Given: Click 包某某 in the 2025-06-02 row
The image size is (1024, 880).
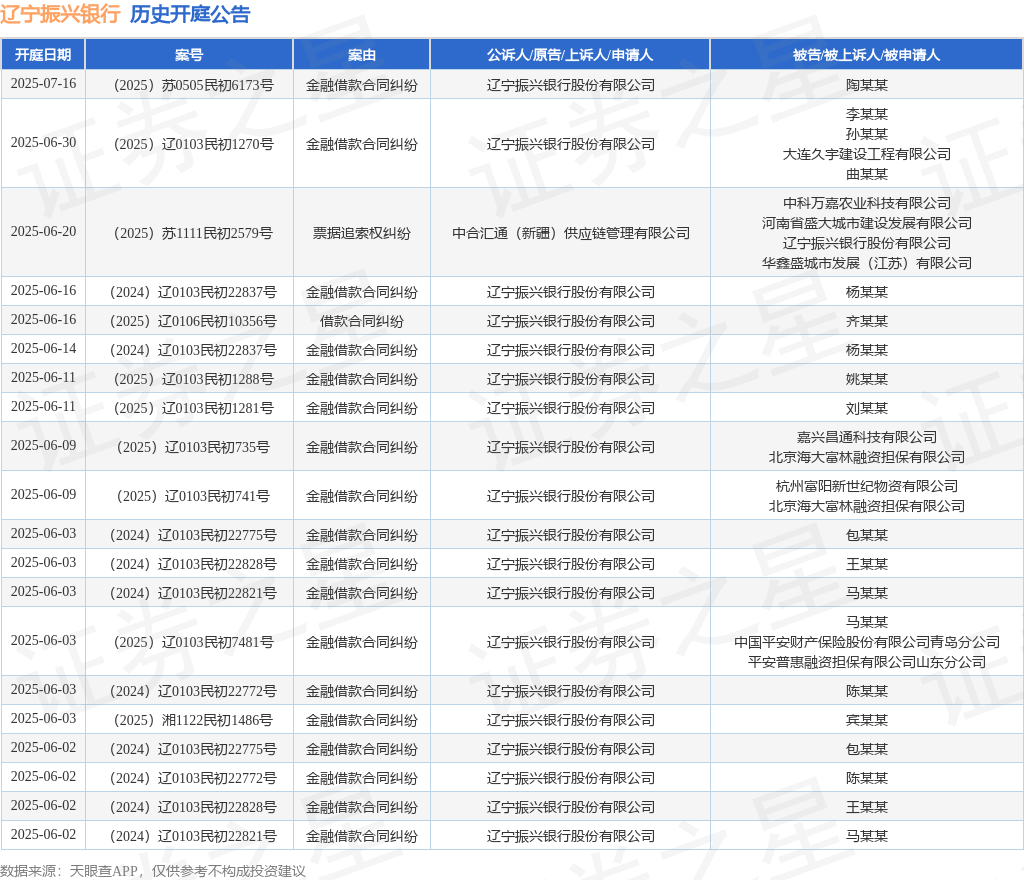Looking at the screenshot, I should 867,749.
